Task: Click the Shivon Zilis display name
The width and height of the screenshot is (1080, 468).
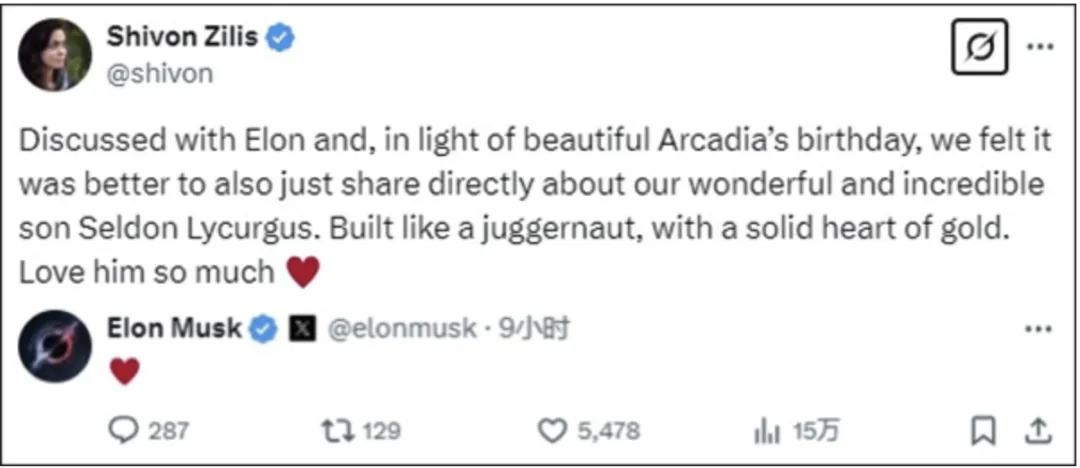Action: click(x=181, y=38)
